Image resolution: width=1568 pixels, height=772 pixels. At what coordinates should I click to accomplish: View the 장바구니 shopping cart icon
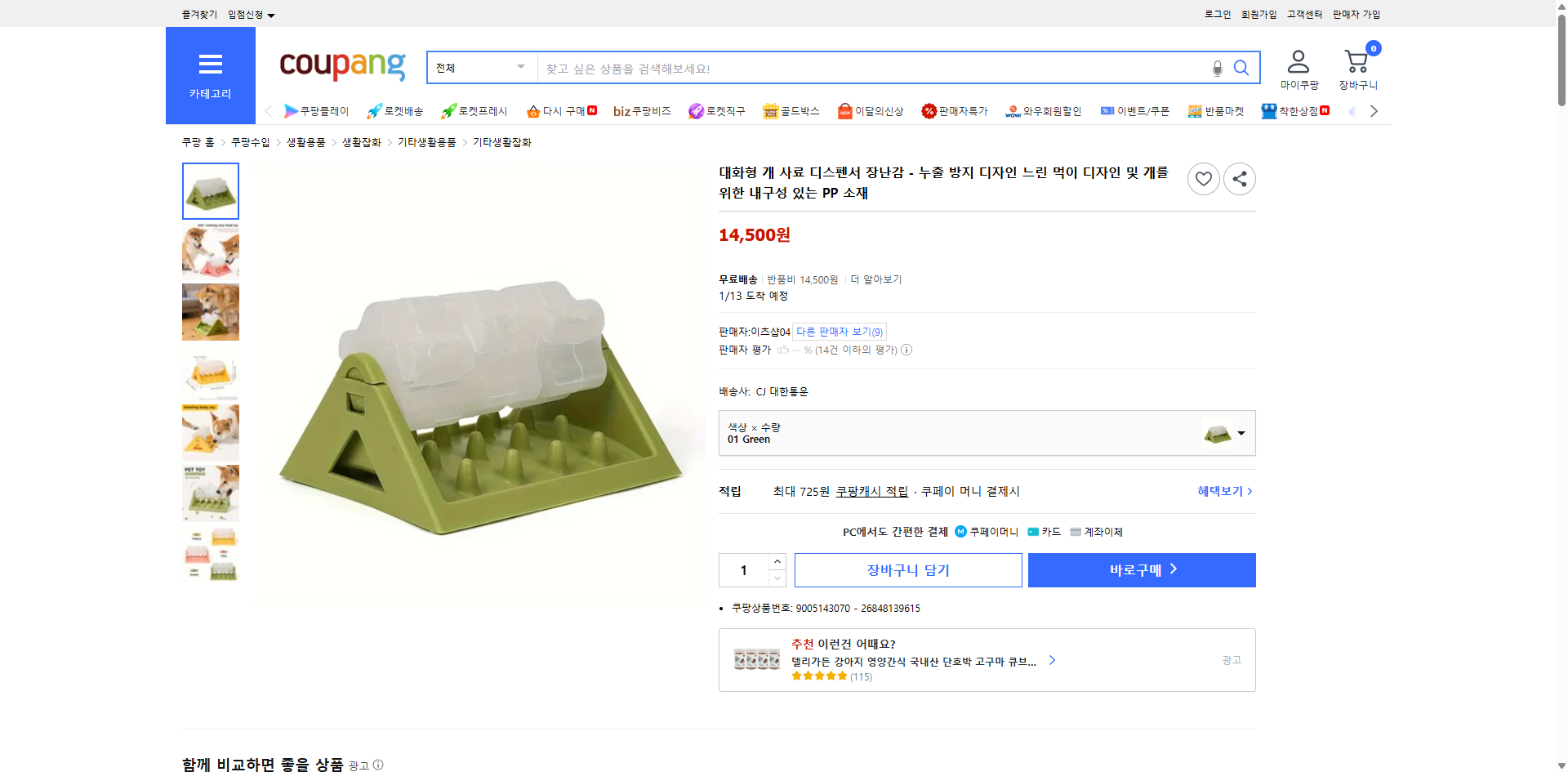[x=1356, y=59]
